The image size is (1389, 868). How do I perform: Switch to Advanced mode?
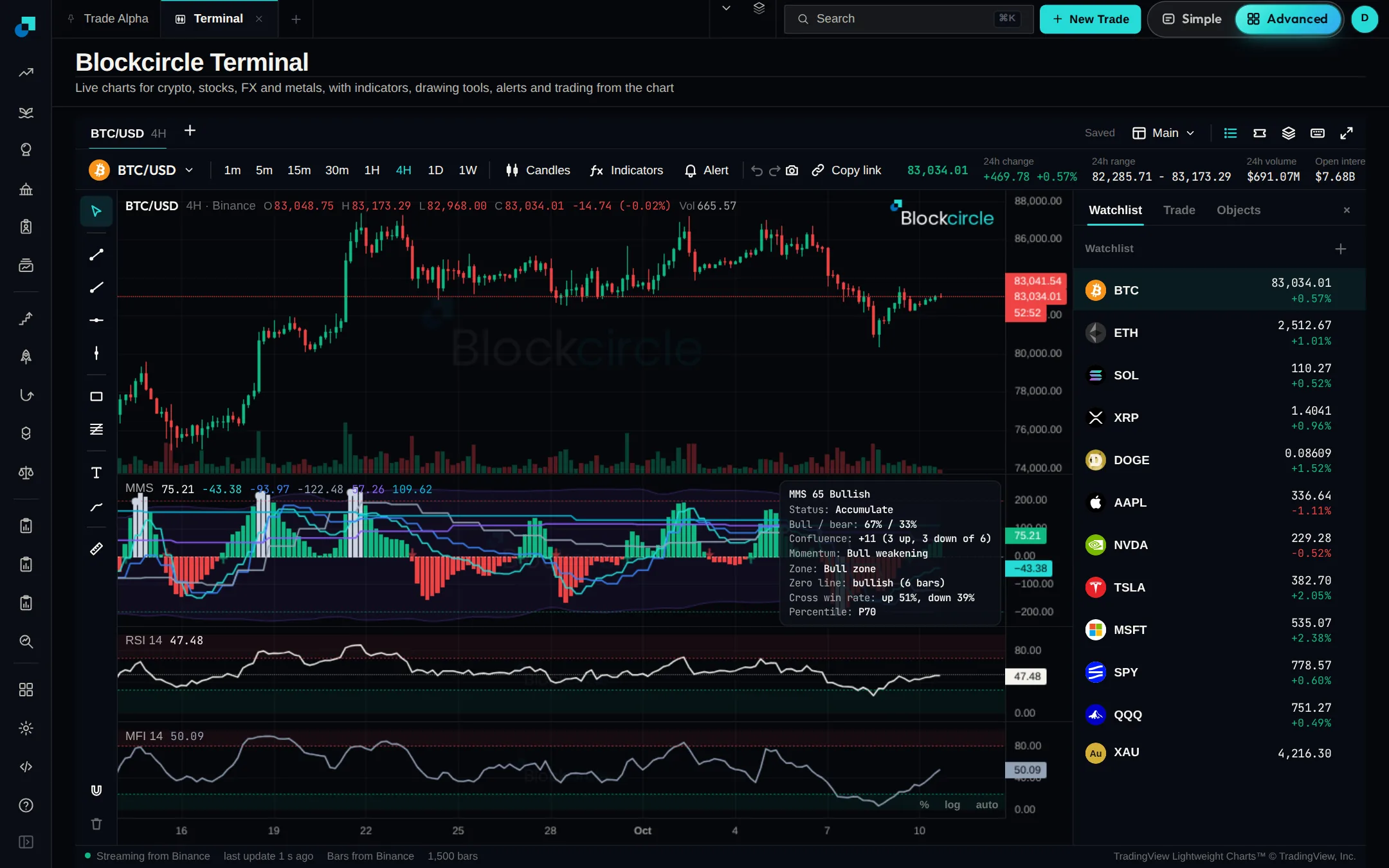point(1287,19)
